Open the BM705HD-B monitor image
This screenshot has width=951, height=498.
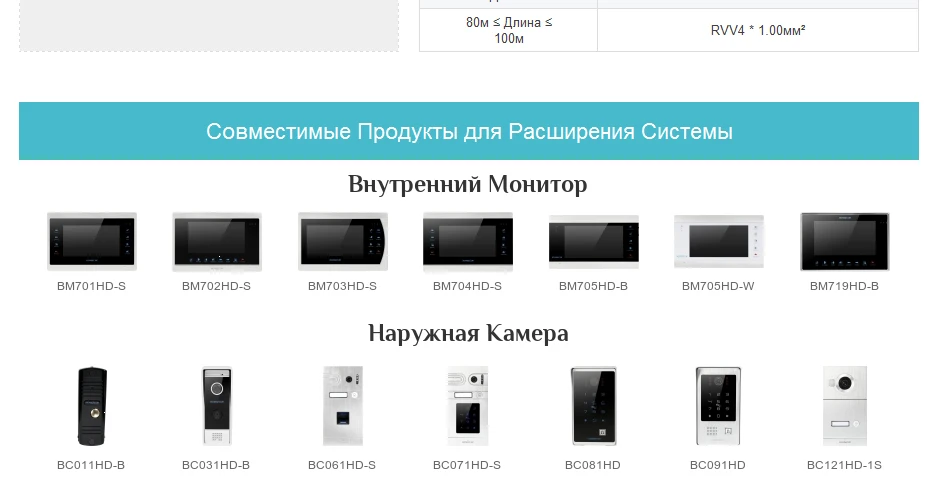(593, 241)
